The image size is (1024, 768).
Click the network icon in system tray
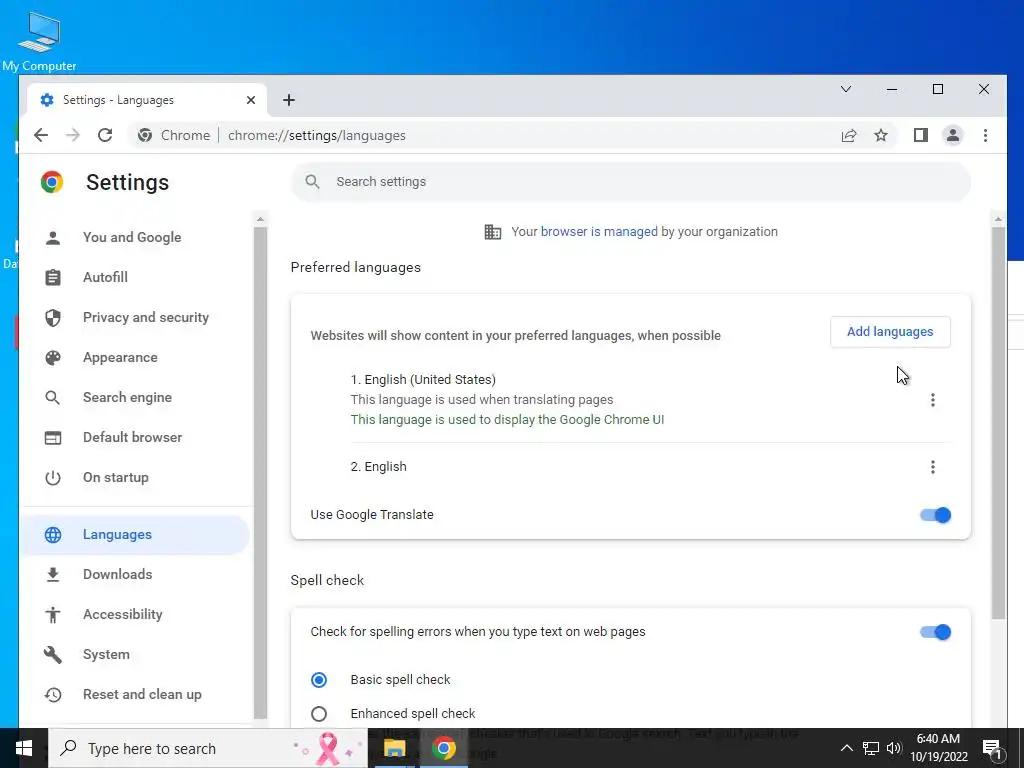[871, 748]
